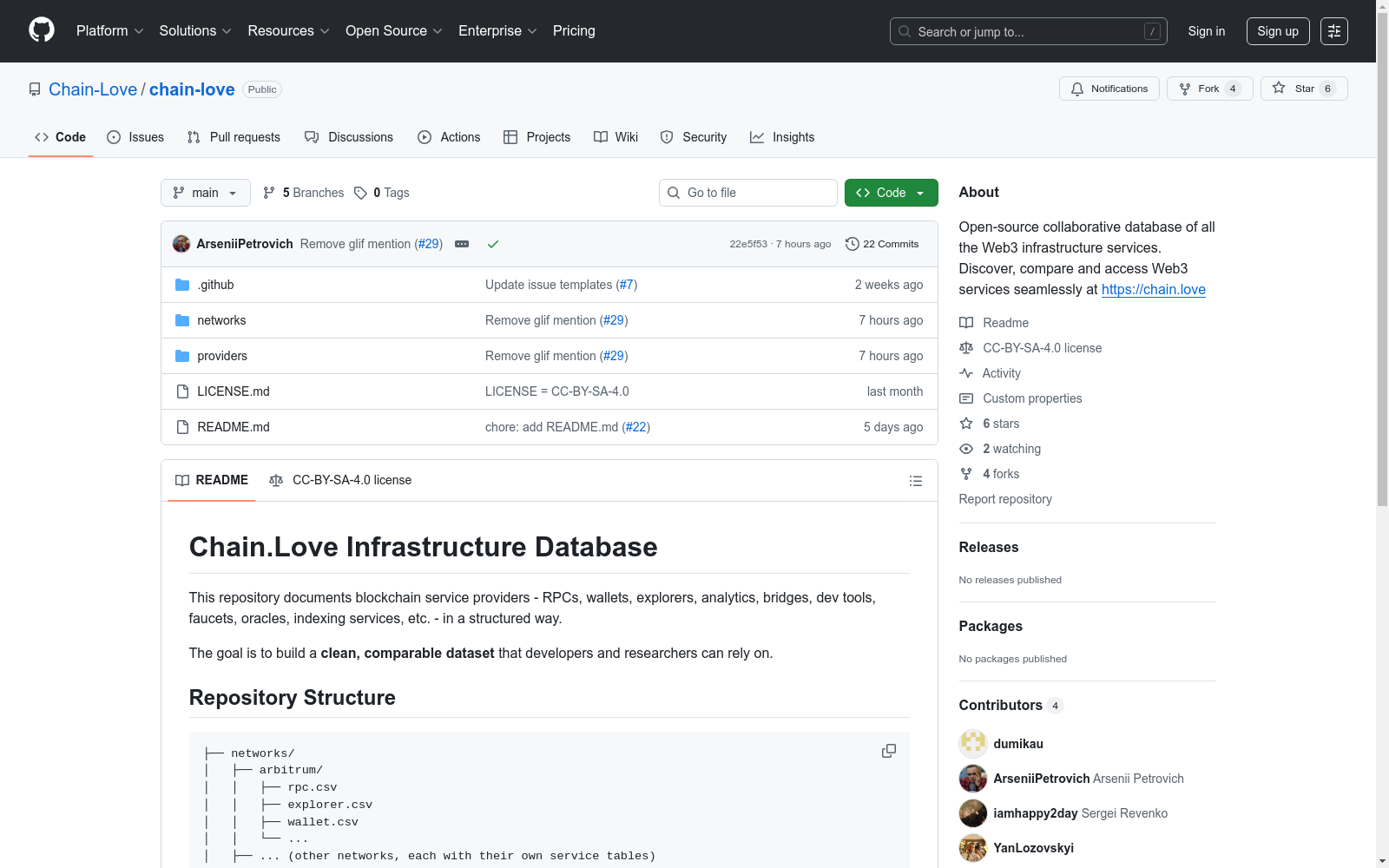1389x868 pixels.
Task: Open the command palette icon in header
Action: [1334, 31]
